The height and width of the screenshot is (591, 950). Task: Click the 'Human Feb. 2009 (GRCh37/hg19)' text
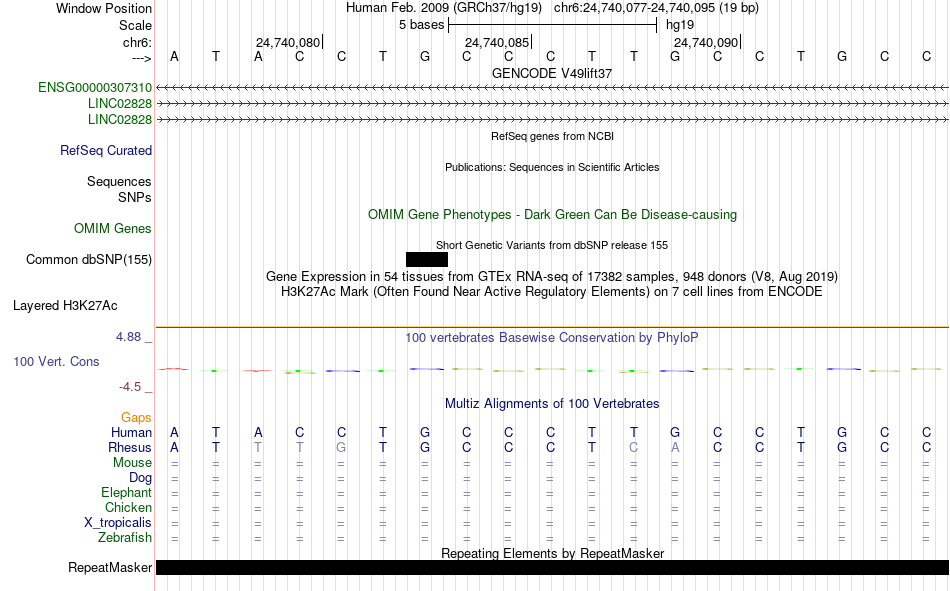point(446,8)
